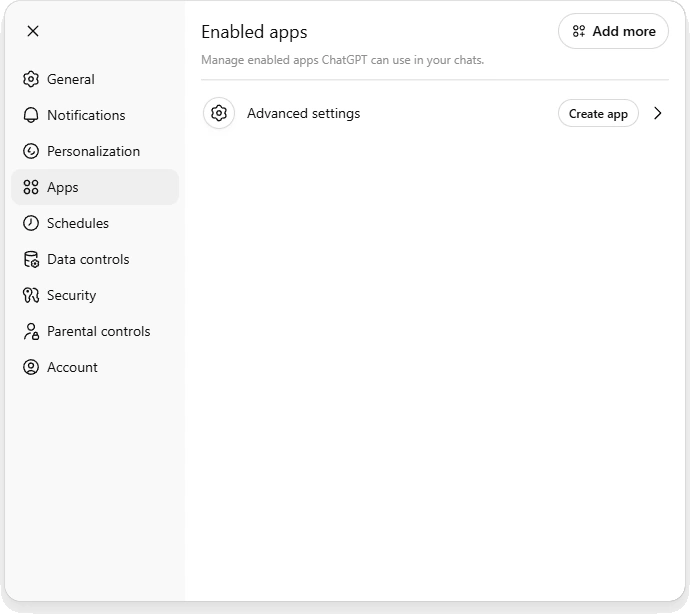Close the settings dialog with the X

33,31
